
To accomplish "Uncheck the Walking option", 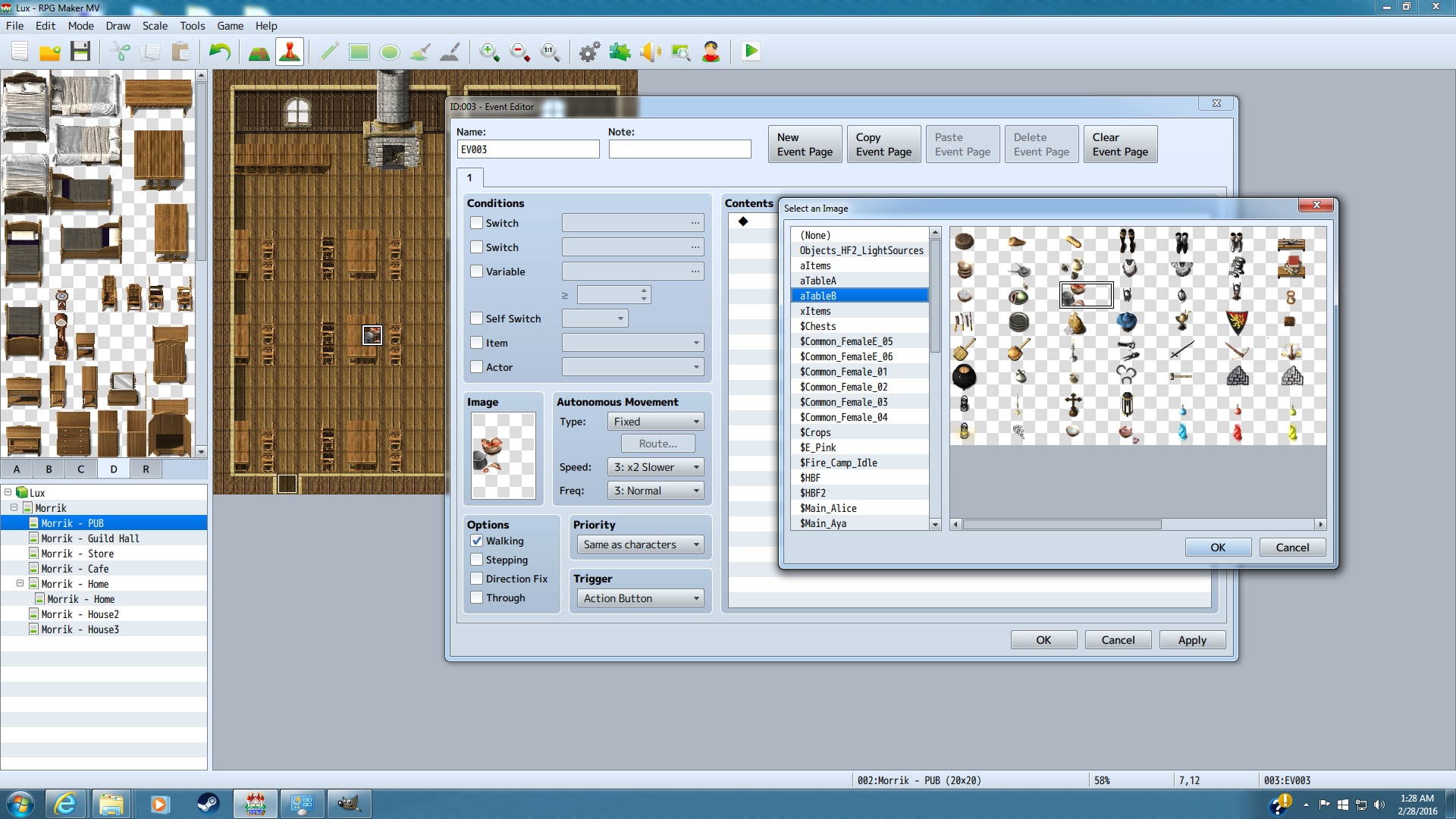I will 476,541.
